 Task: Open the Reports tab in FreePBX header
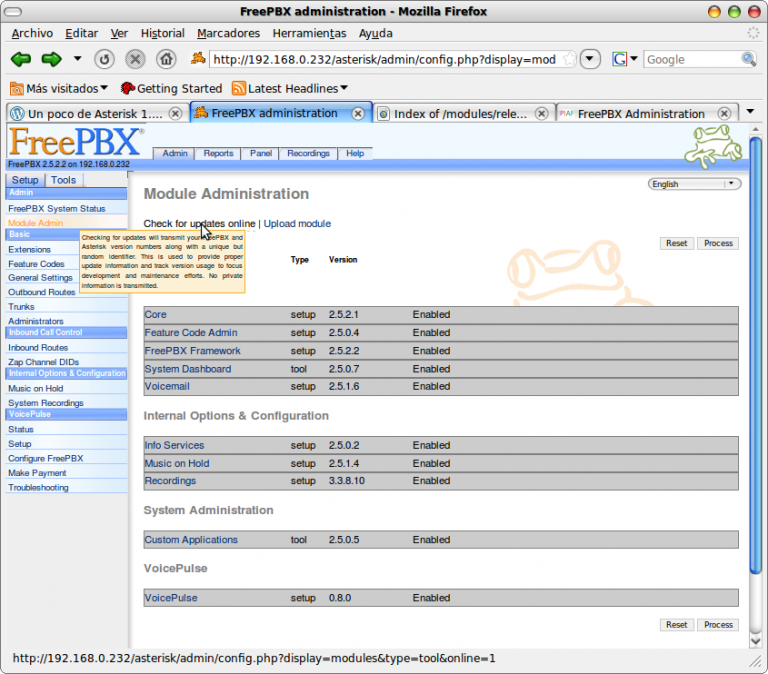(218, 153)
